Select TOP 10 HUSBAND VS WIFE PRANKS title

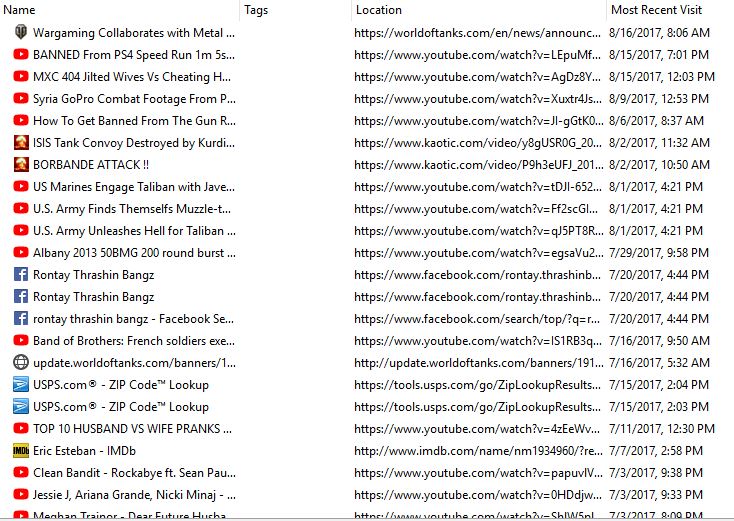click(132, 429)
